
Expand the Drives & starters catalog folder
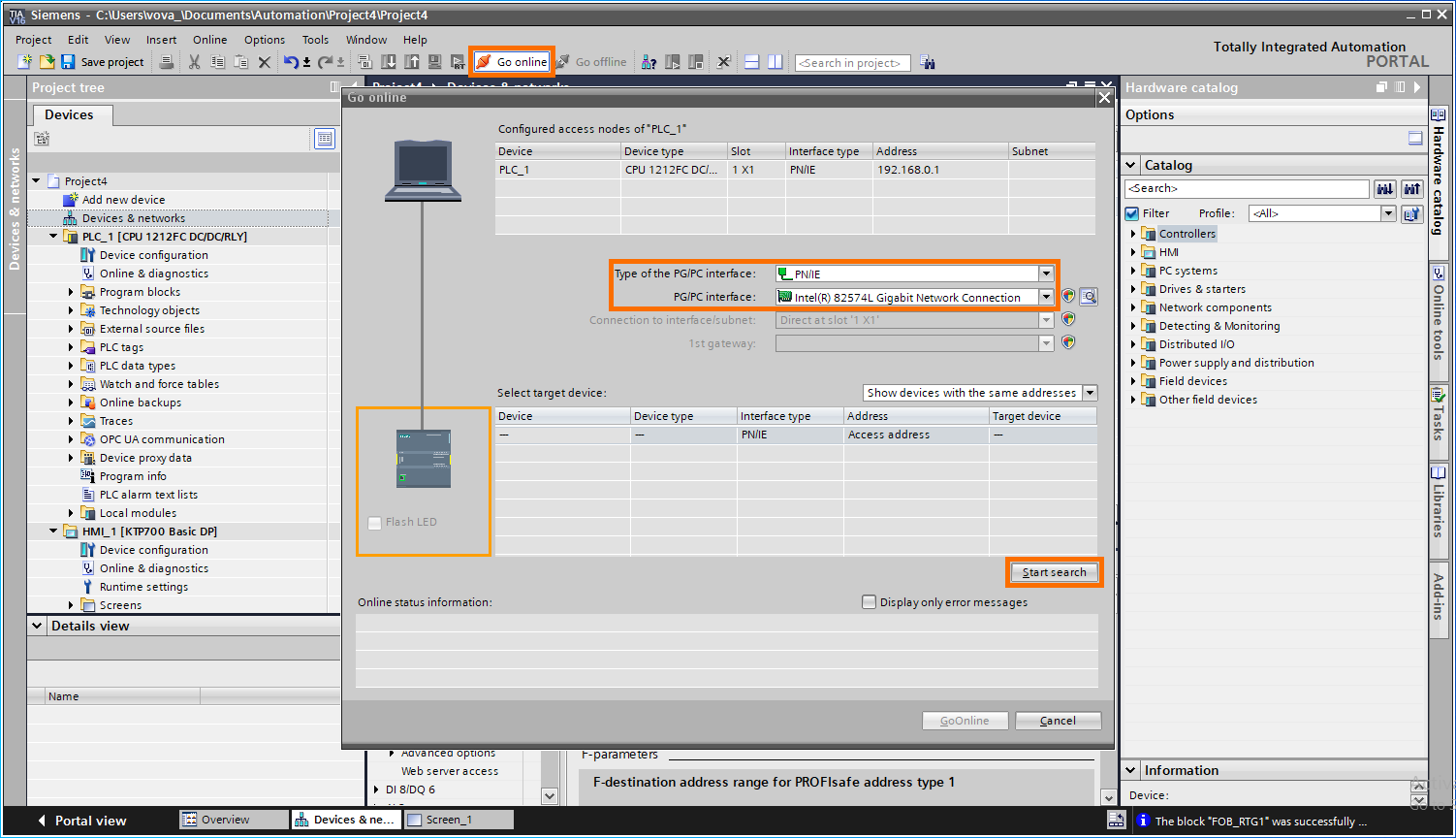tap(1132, 289)
